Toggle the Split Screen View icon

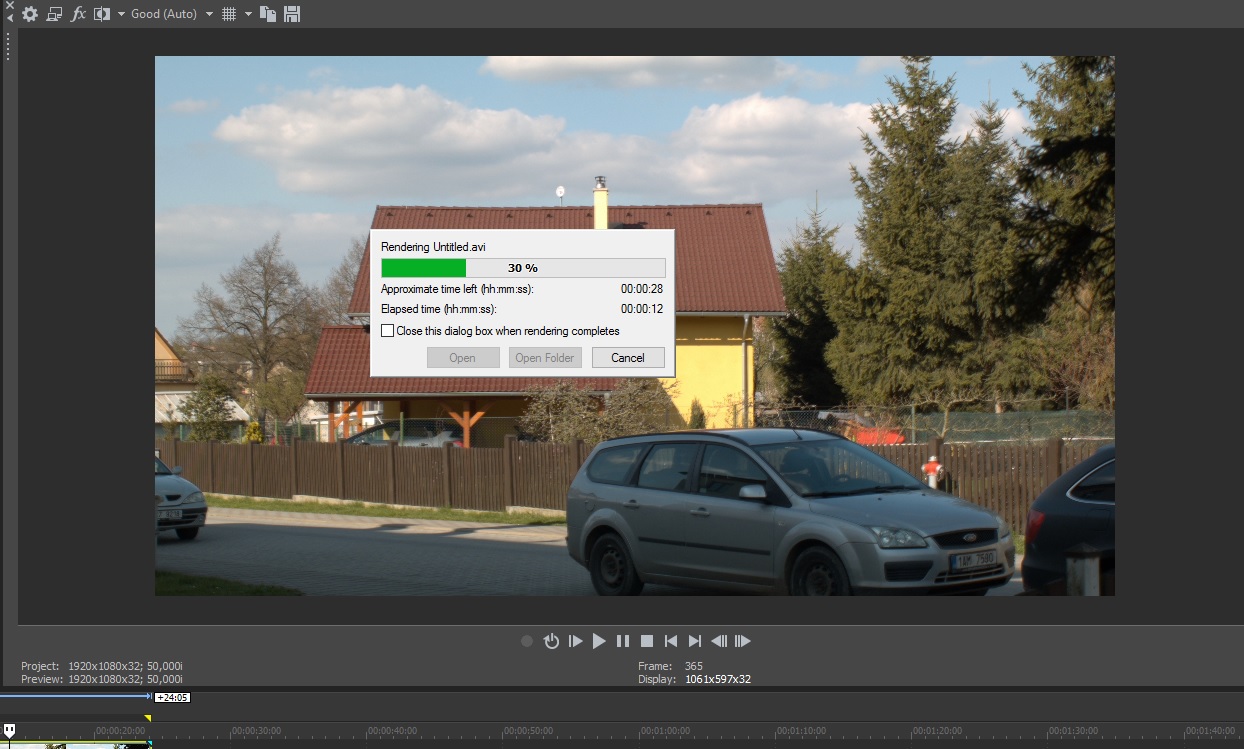(101, 14)
